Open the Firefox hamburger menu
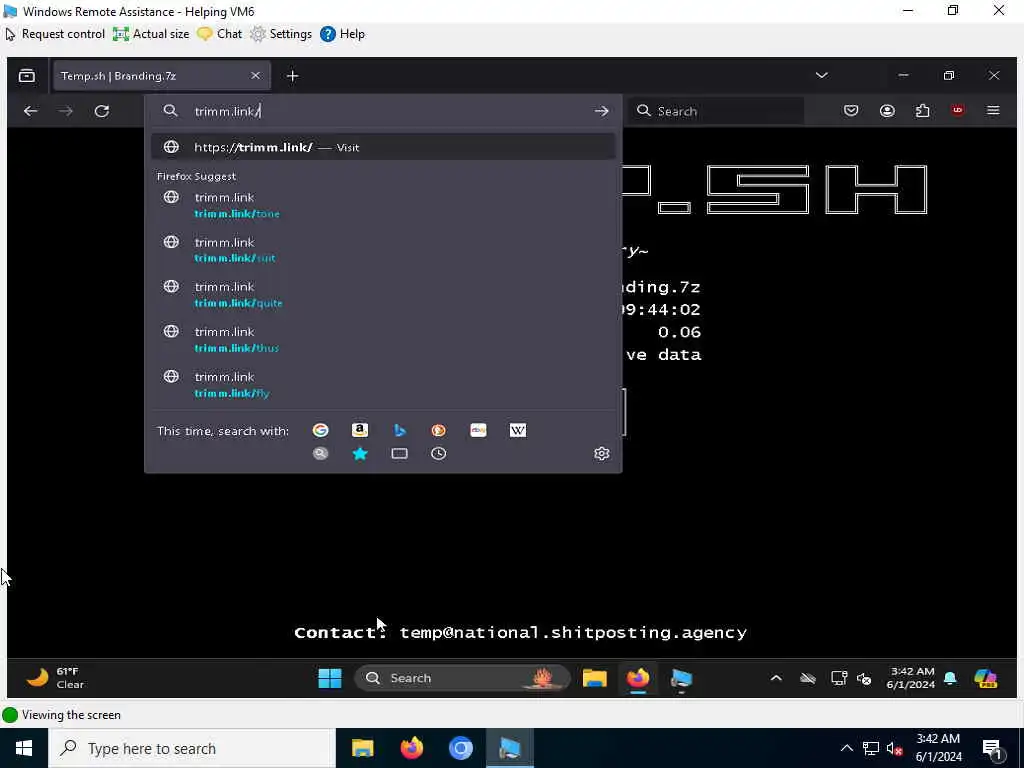Image resolution: width=1024 pixels, height=768 pixels. [x=993, y=110]
